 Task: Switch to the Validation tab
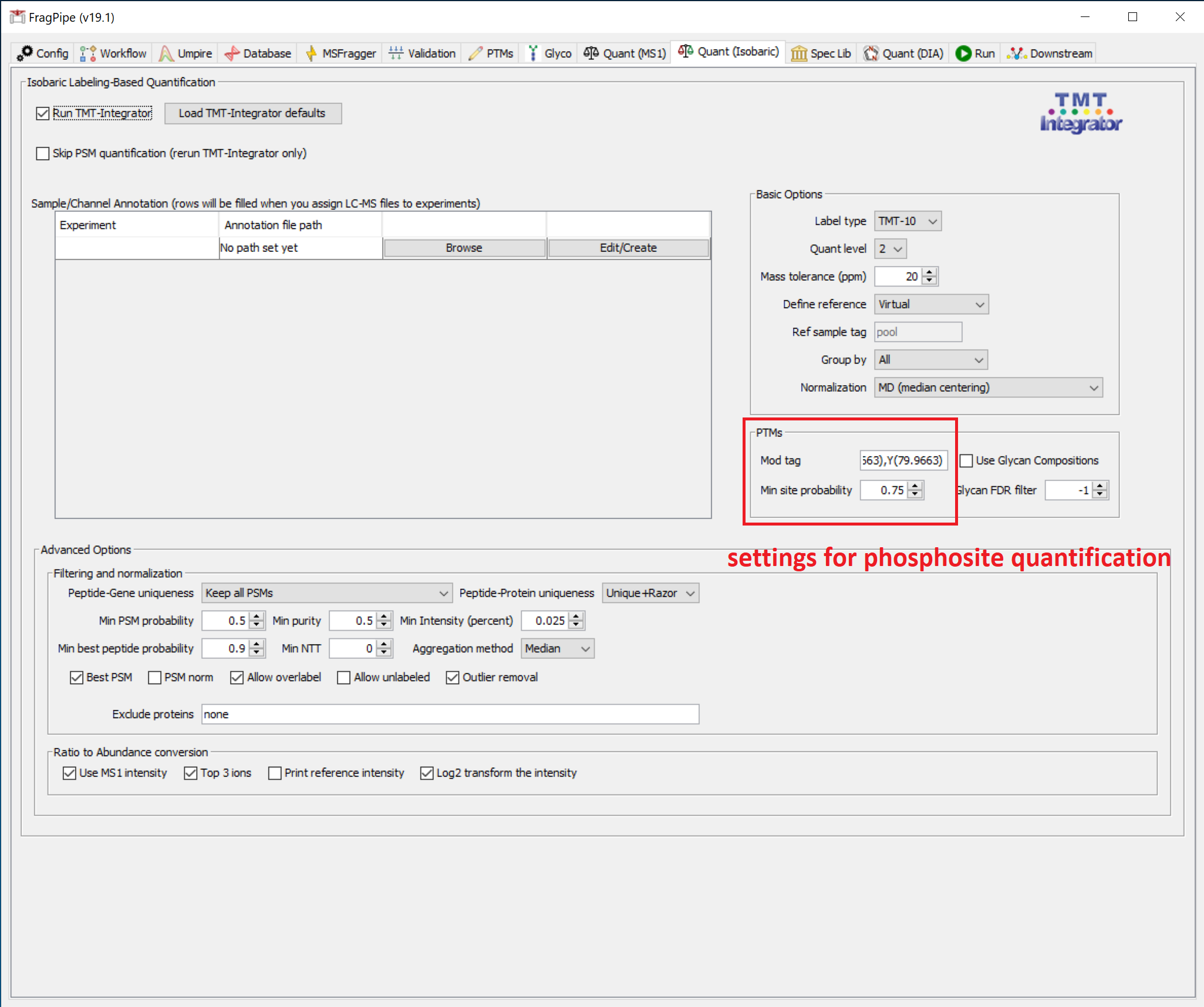tap(423, 53)
